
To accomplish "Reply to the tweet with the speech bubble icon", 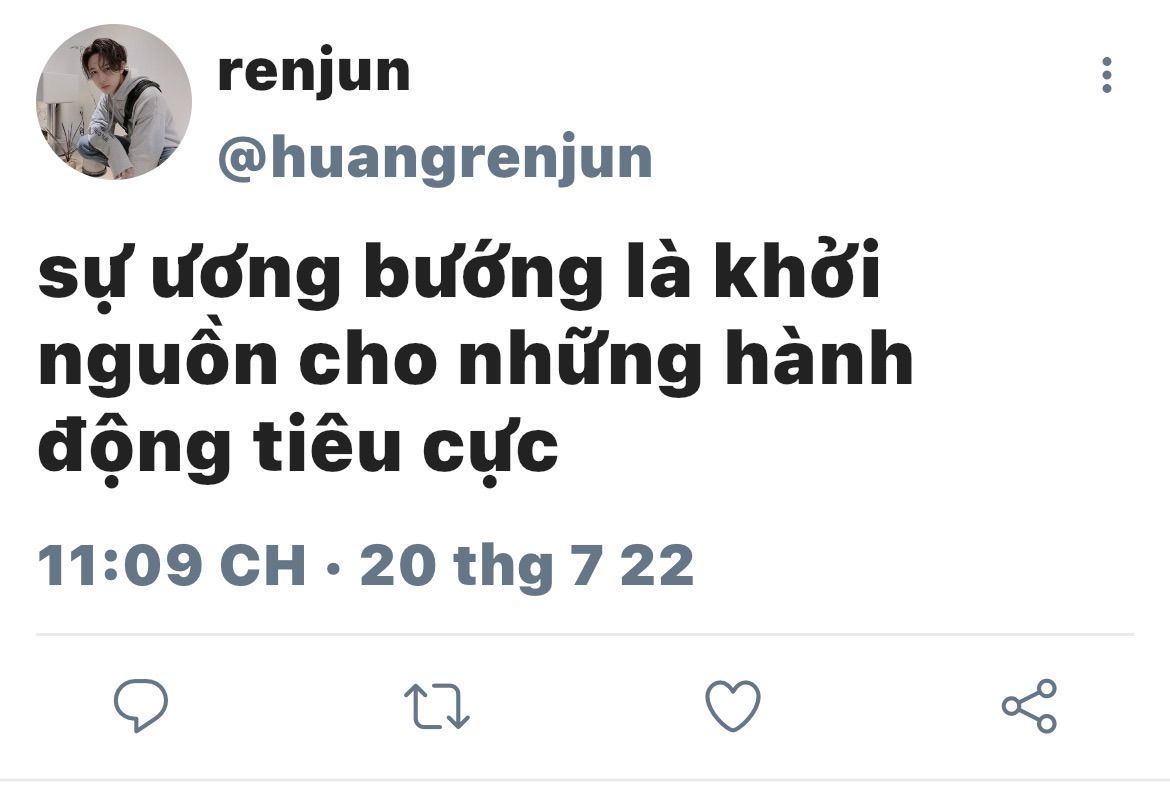I will click(141, 705).
